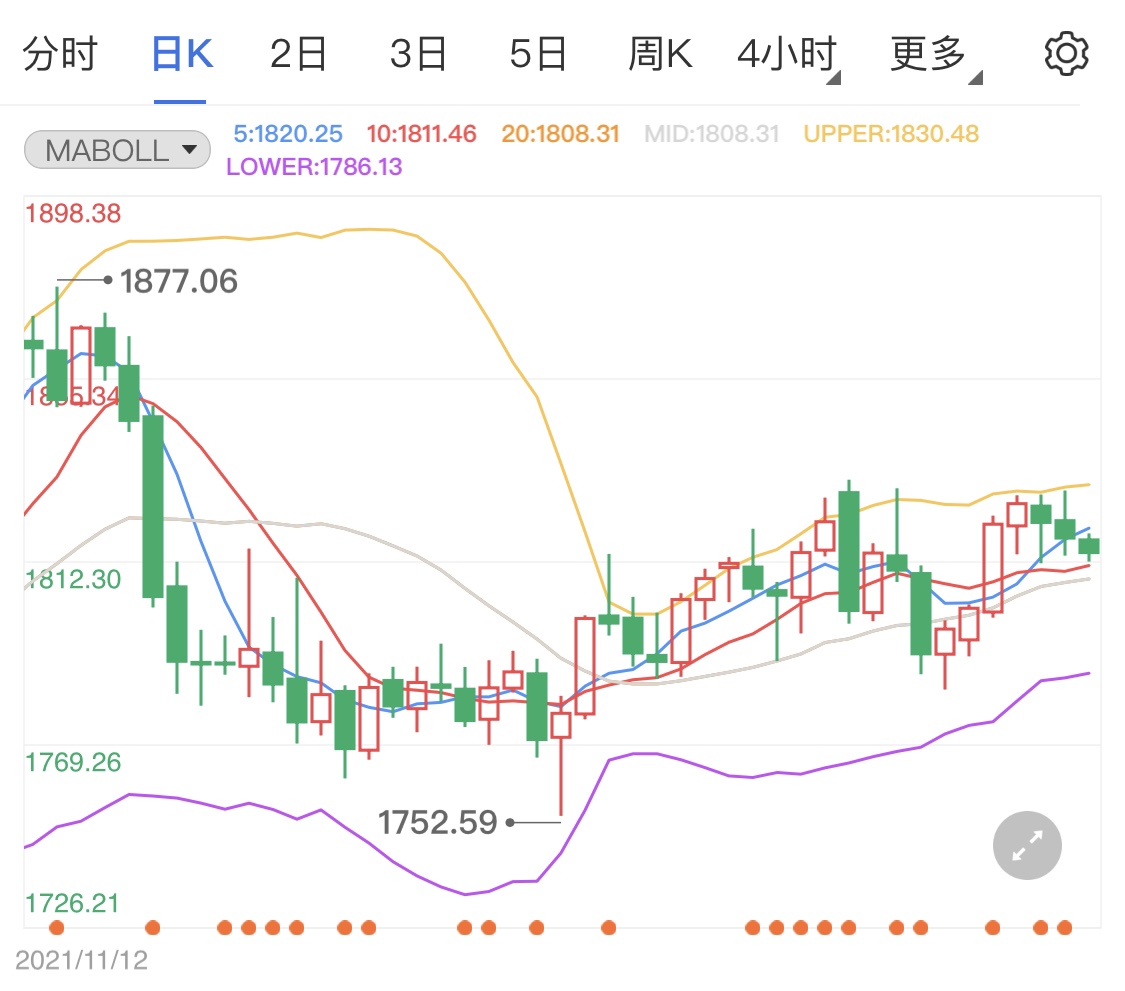Switch to the 周K tab

[660, 54]
